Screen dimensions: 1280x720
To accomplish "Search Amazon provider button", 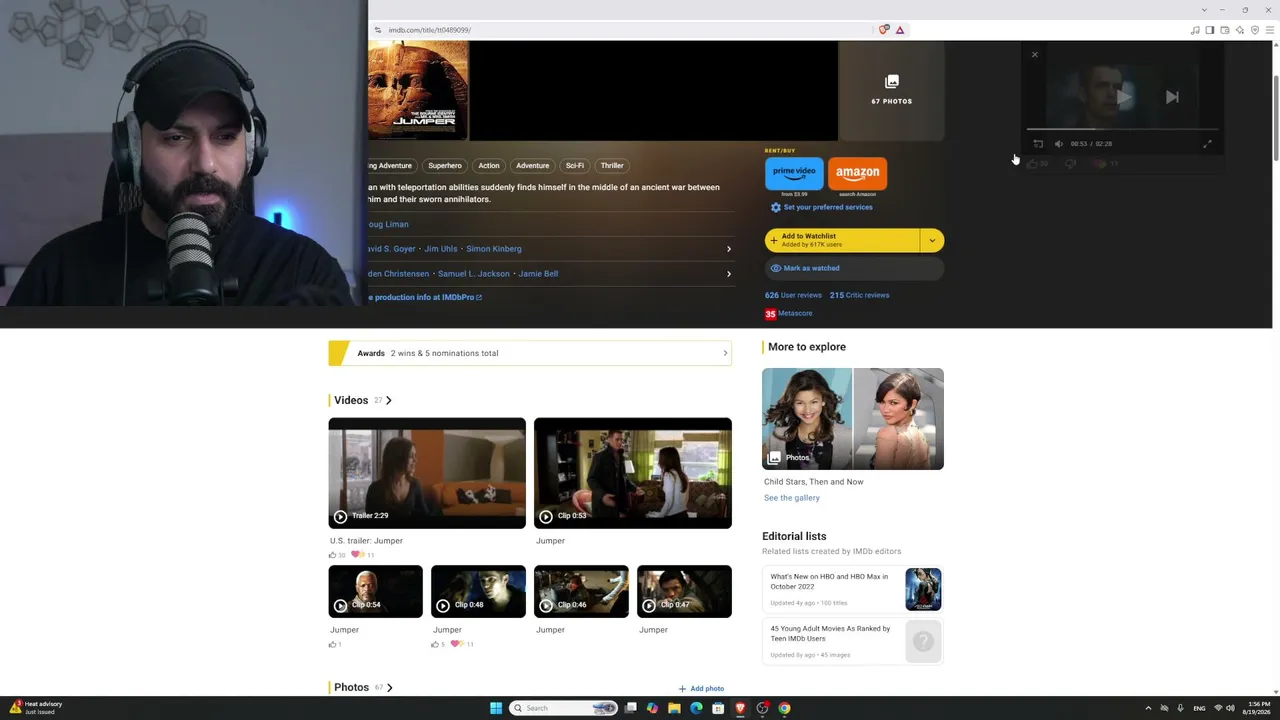I will [858, 173].
